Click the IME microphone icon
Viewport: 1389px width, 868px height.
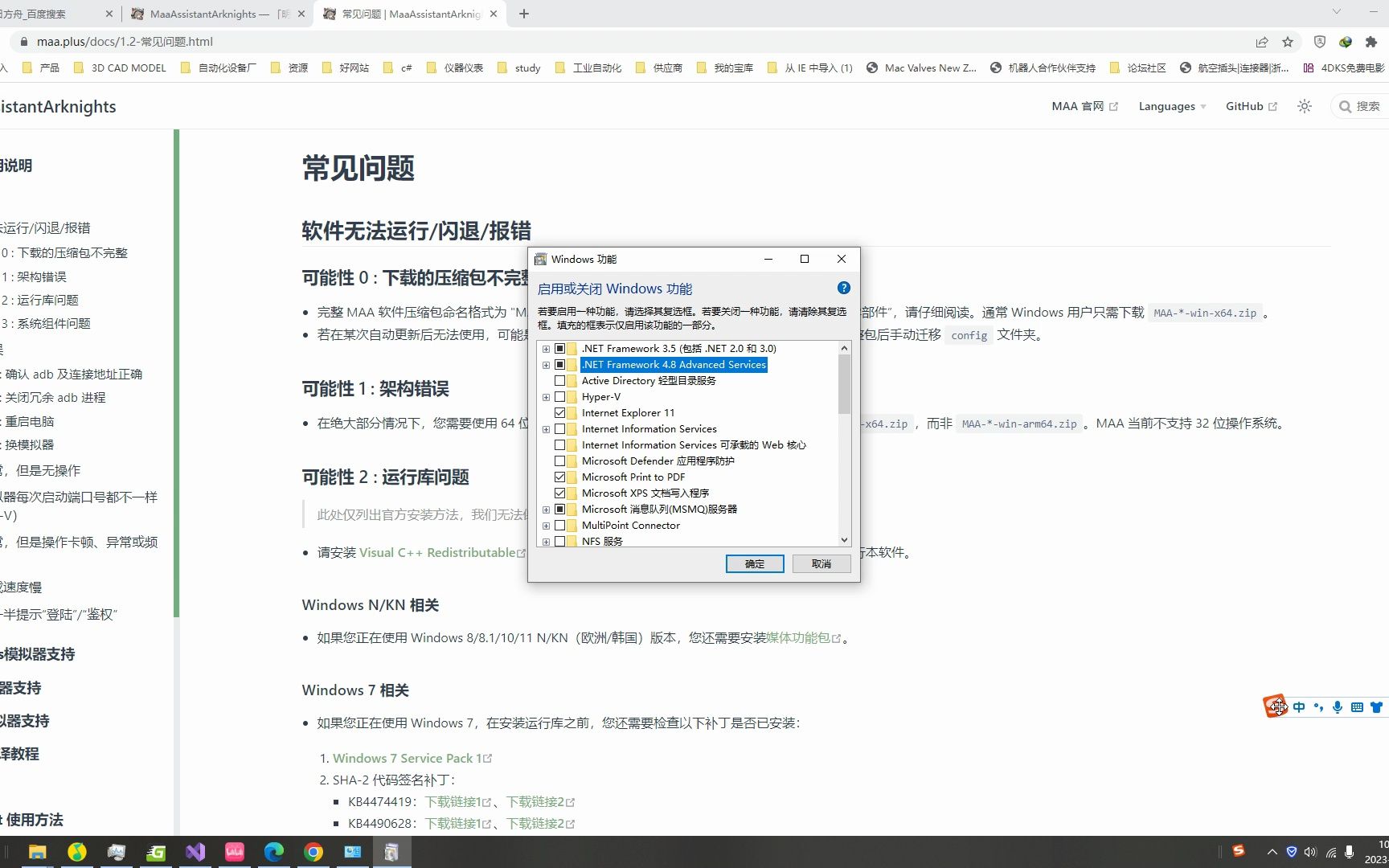coord(1338,707)
